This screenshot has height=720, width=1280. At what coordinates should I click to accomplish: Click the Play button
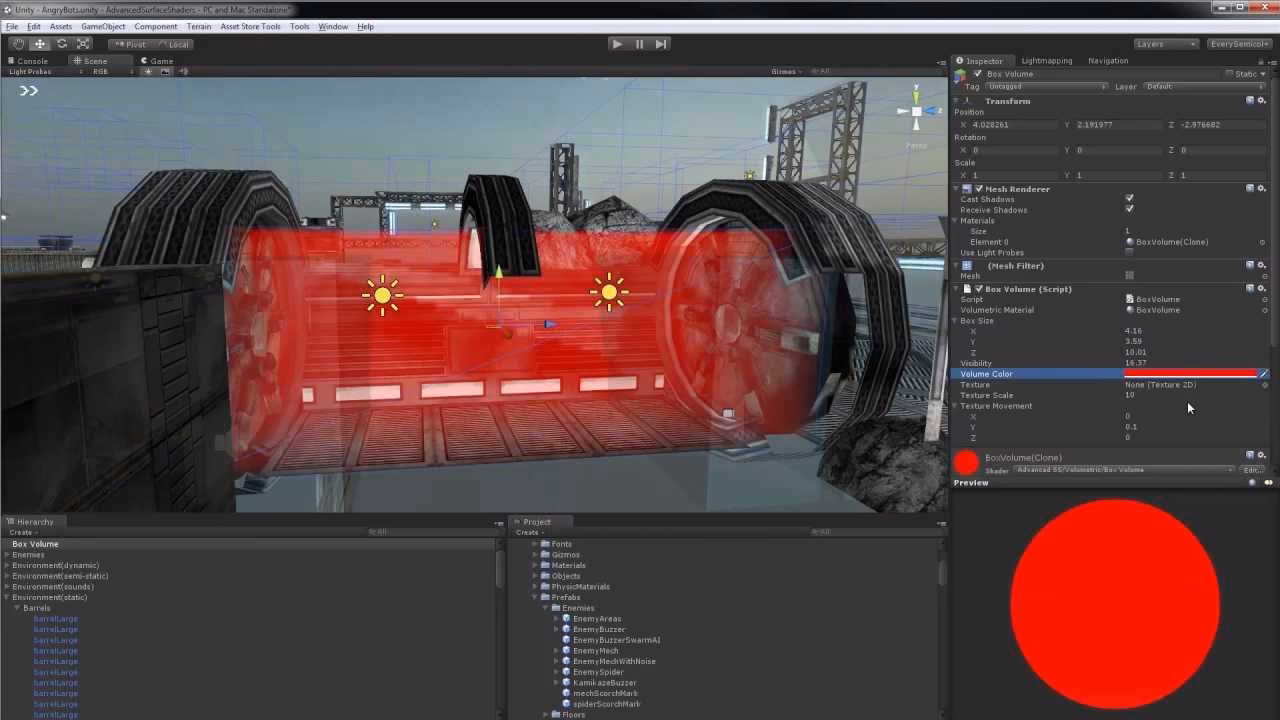[617, 44]
